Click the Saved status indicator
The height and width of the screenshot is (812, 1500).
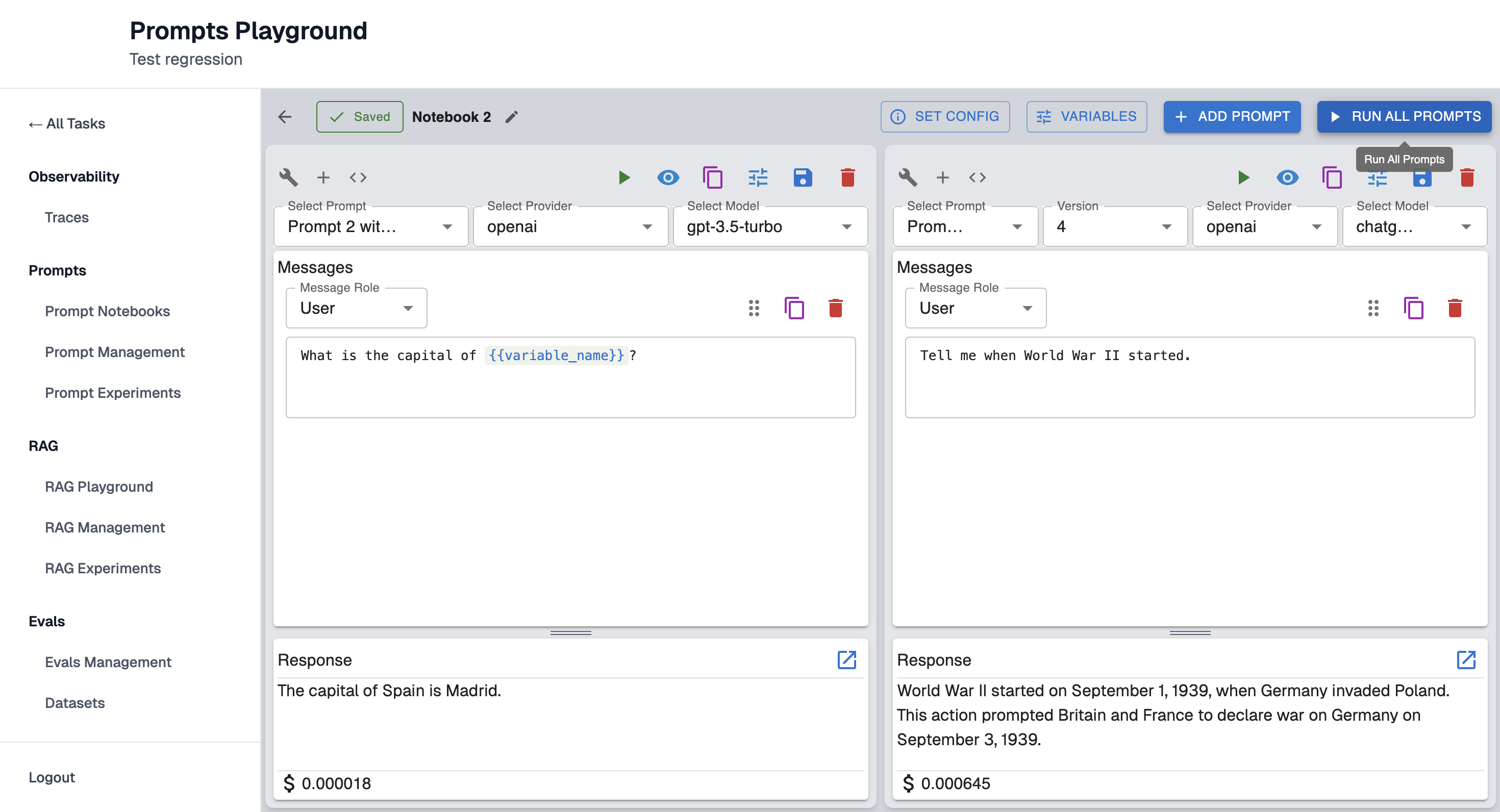(359, 116)
